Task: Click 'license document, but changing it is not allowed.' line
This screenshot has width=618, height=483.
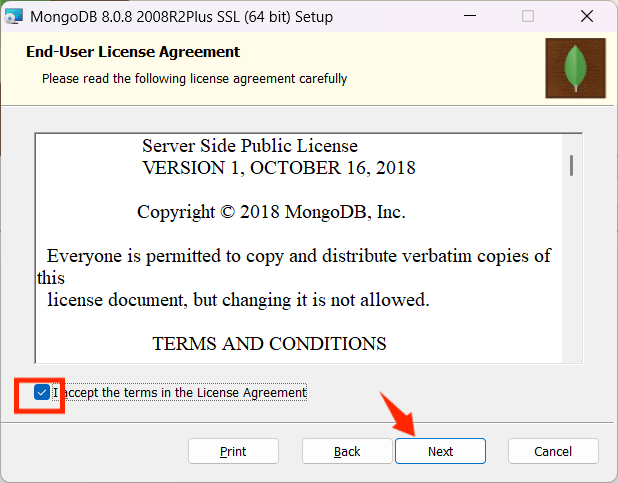Action: [238, 300]
